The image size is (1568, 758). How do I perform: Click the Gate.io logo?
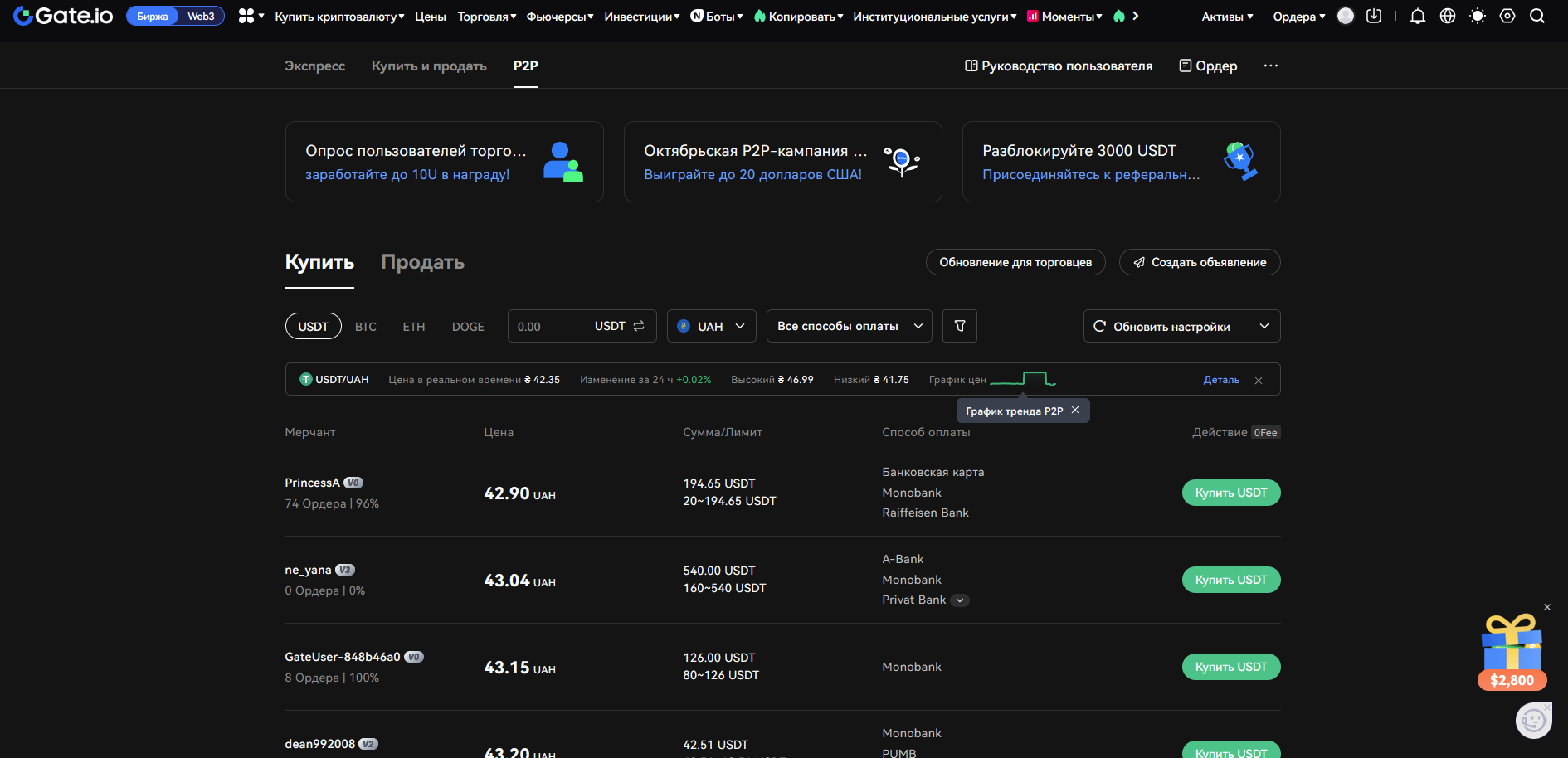[x=63, y=16]
